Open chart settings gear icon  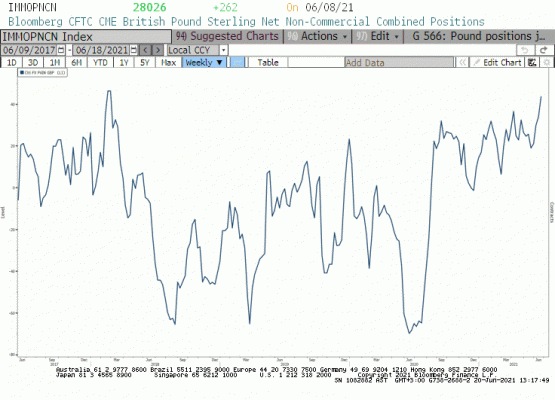tap(547, 62)
